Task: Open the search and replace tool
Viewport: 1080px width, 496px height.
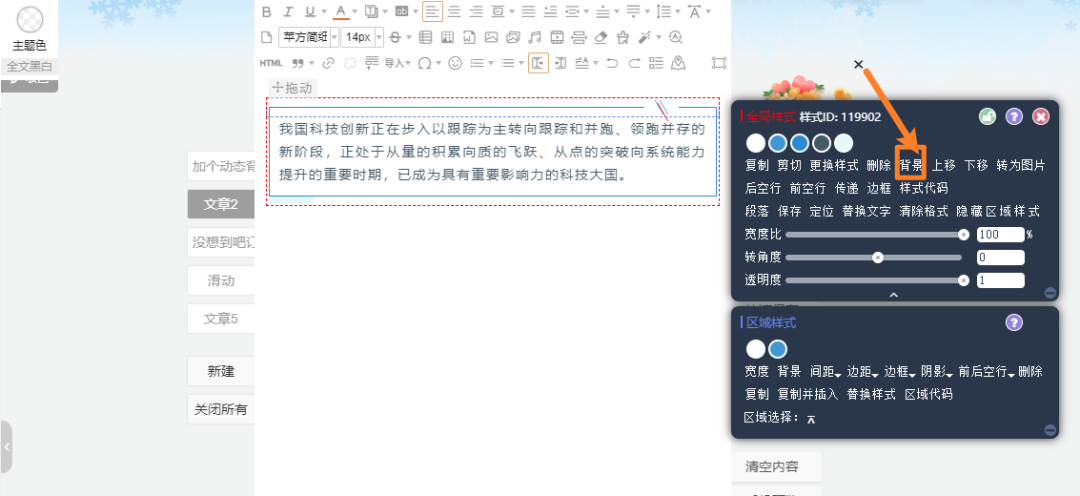Action: point(676,37)
